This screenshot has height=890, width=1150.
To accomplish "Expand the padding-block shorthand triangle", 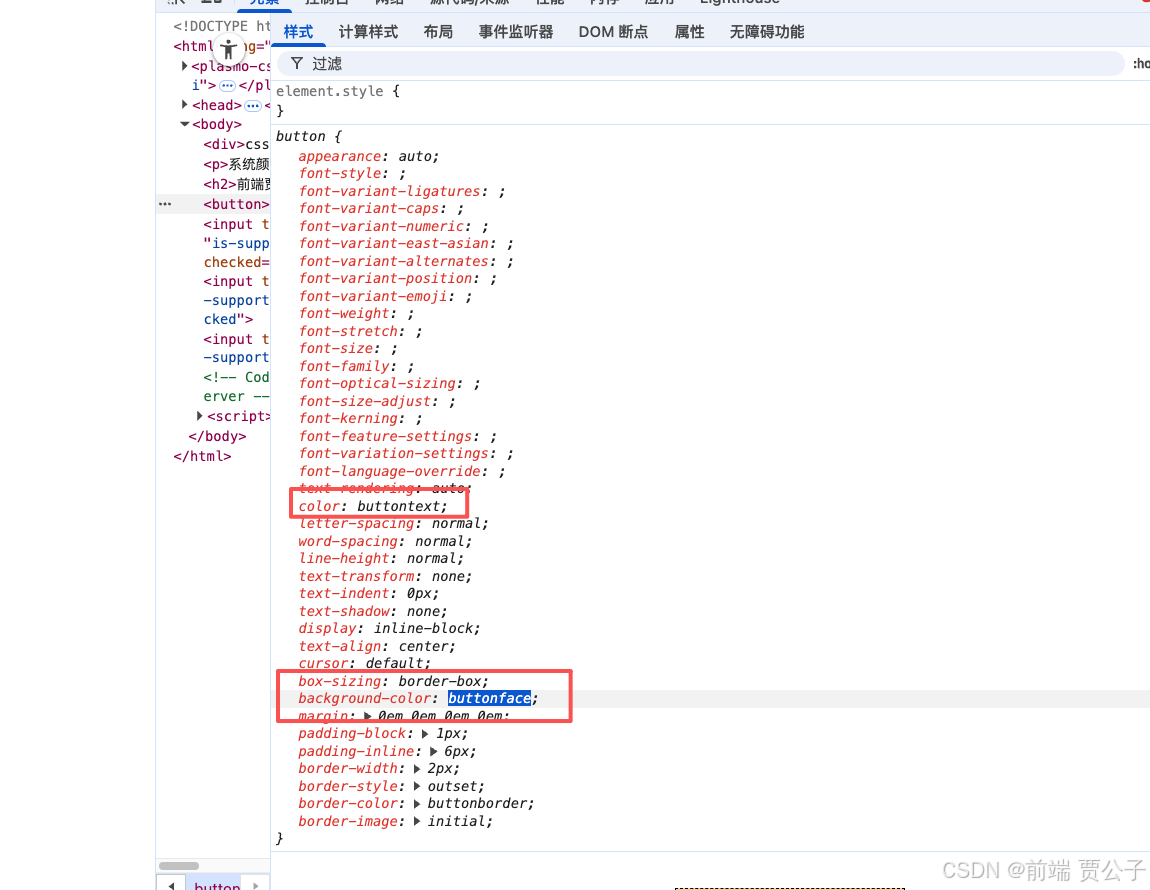I will [425, 733].
